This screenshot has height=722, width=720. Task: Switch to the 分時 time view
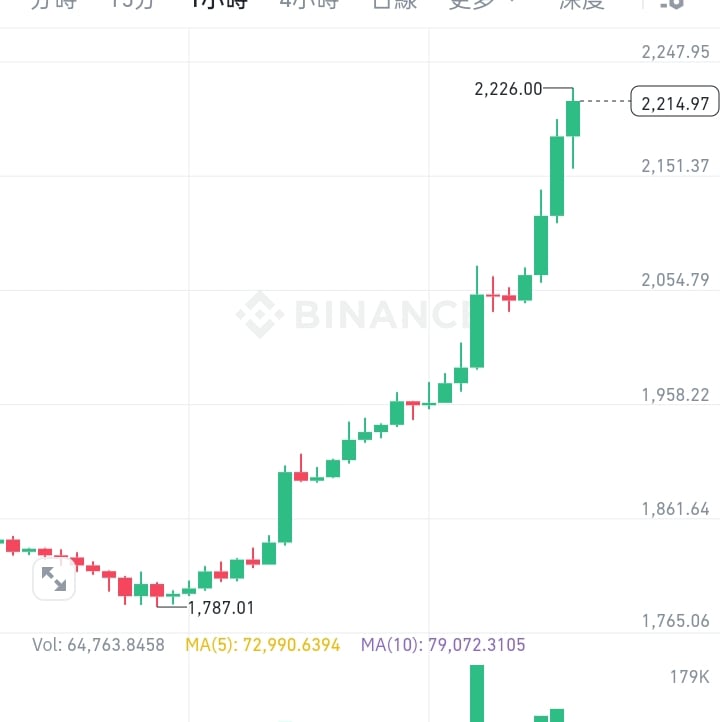point(54,4)
